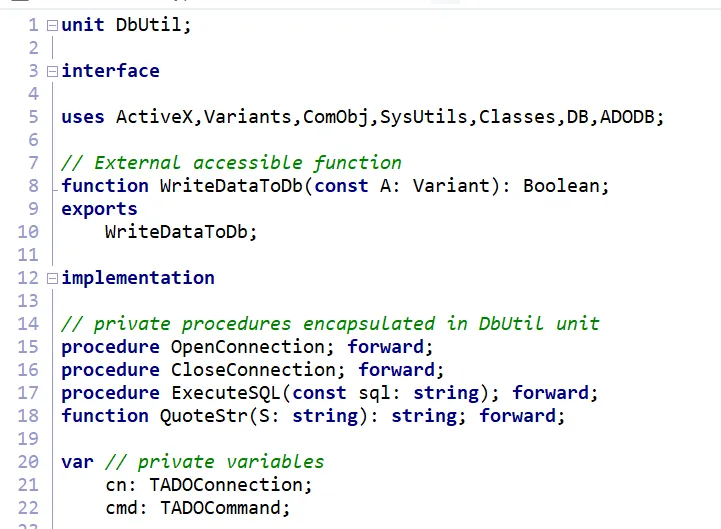Viewport: 721px width, 529px height.
Task: Place cursor on TADOCommand type
Action: [x=221, y=508]
